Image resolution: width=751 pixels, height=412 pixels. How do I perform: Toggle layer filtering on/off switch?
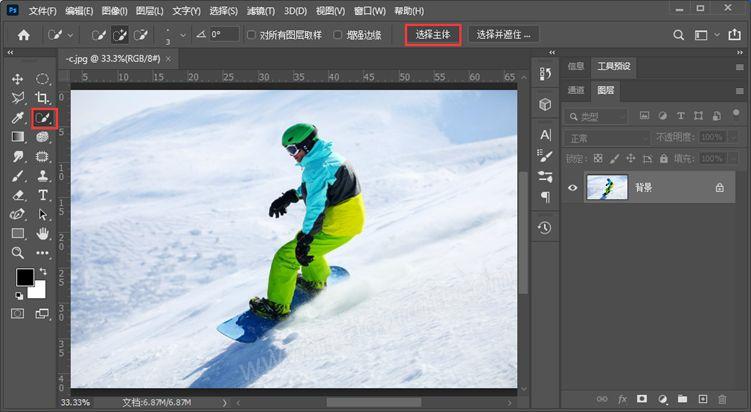pos(736,114)
